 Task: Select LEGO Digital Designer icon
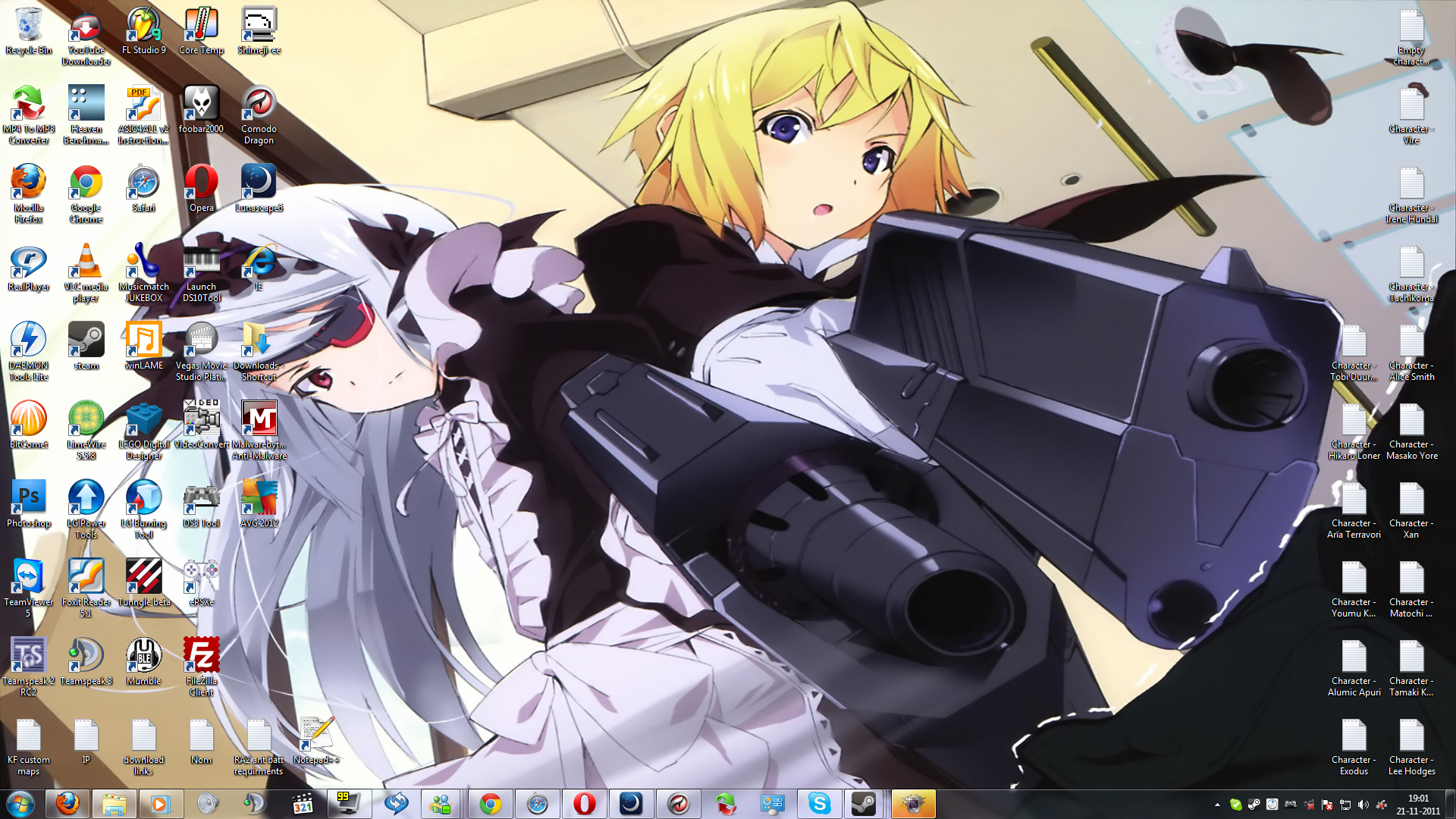click(x=143, y=431)
